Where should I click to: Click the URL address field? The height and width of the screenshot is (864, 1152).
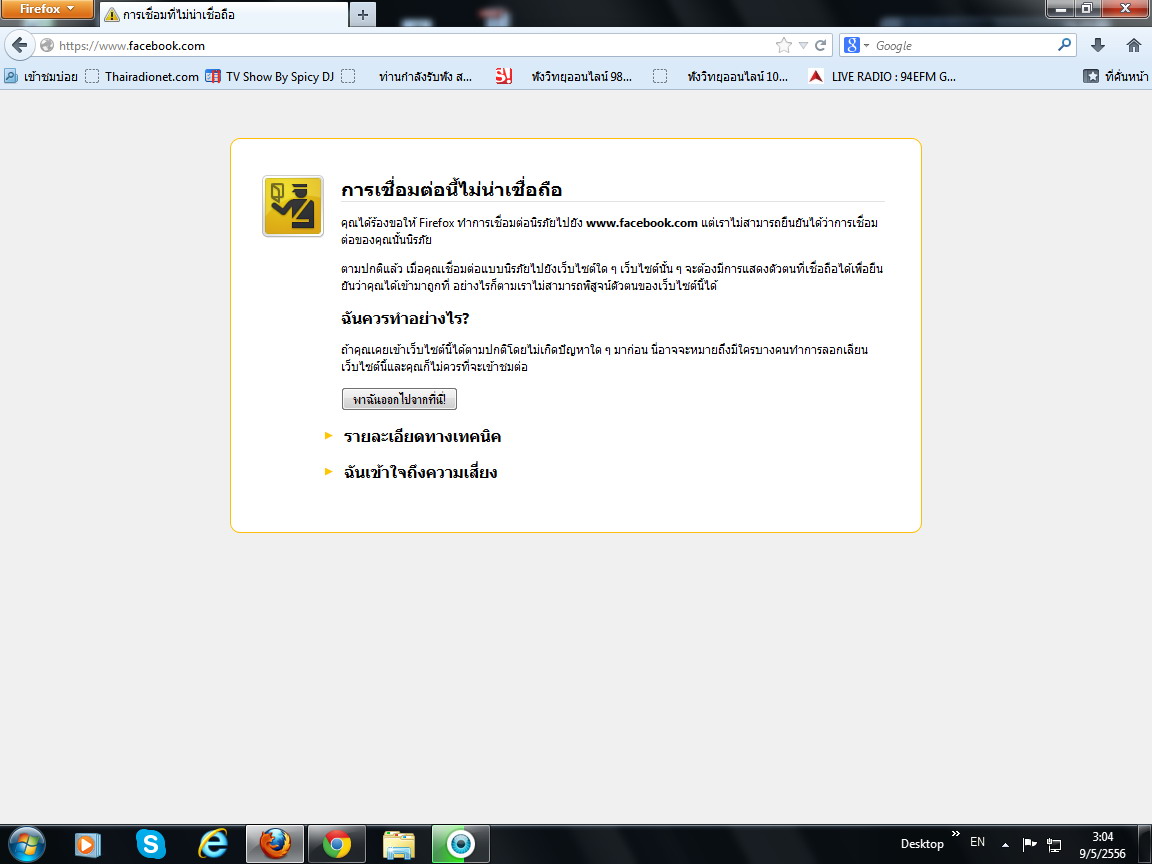(x=411, y=46)
